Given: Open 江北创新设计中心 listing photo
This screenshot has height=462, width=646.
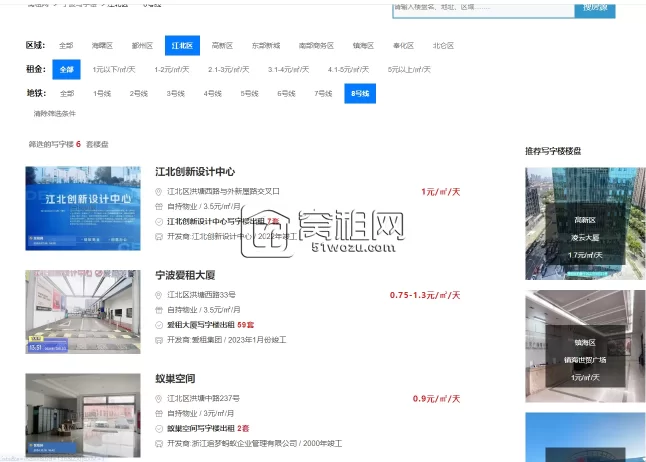Looking at the screenshot, I should pos(83,208).
